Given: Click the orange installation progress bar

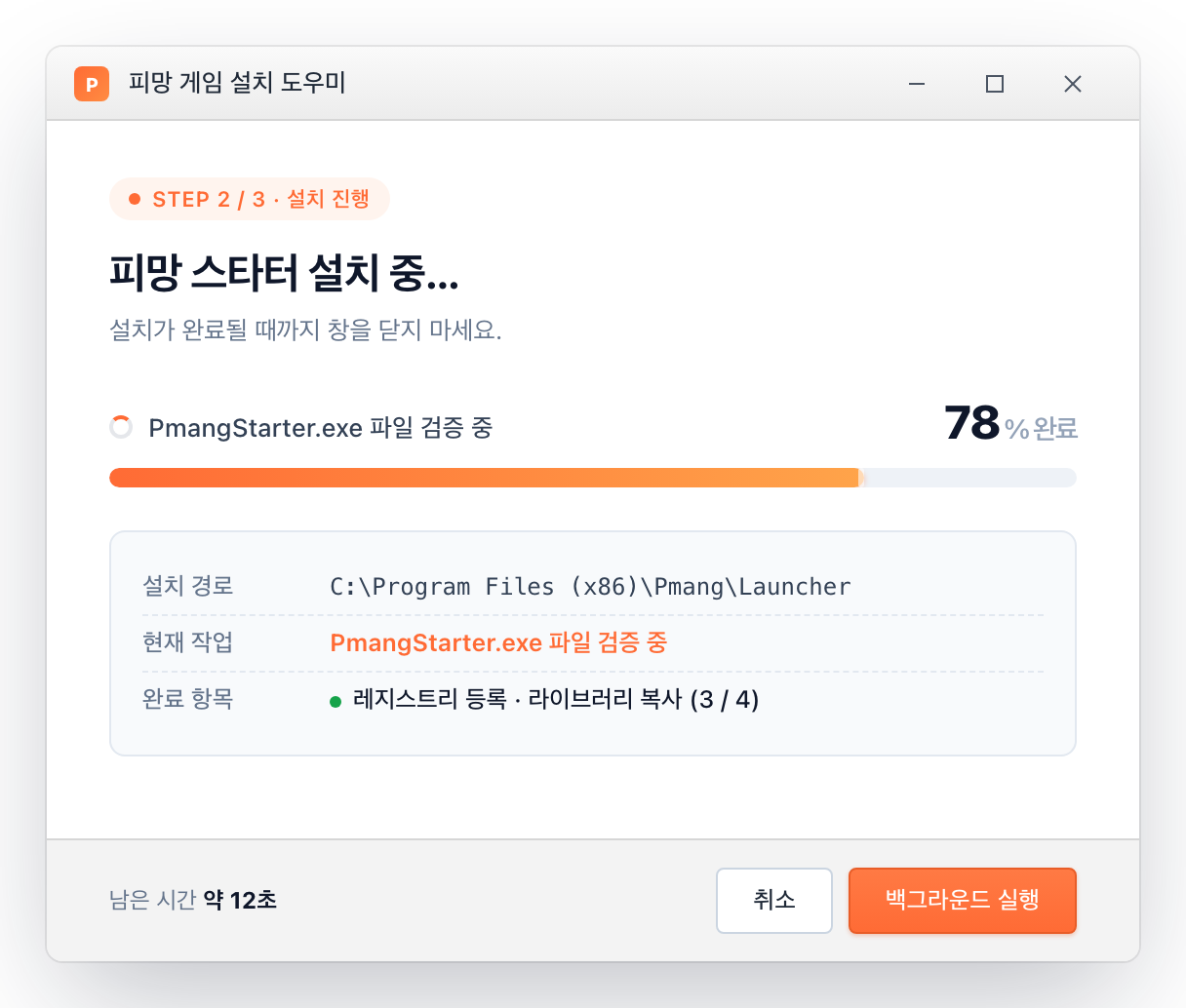Looking at the screenshot, I should click(593, 478).
